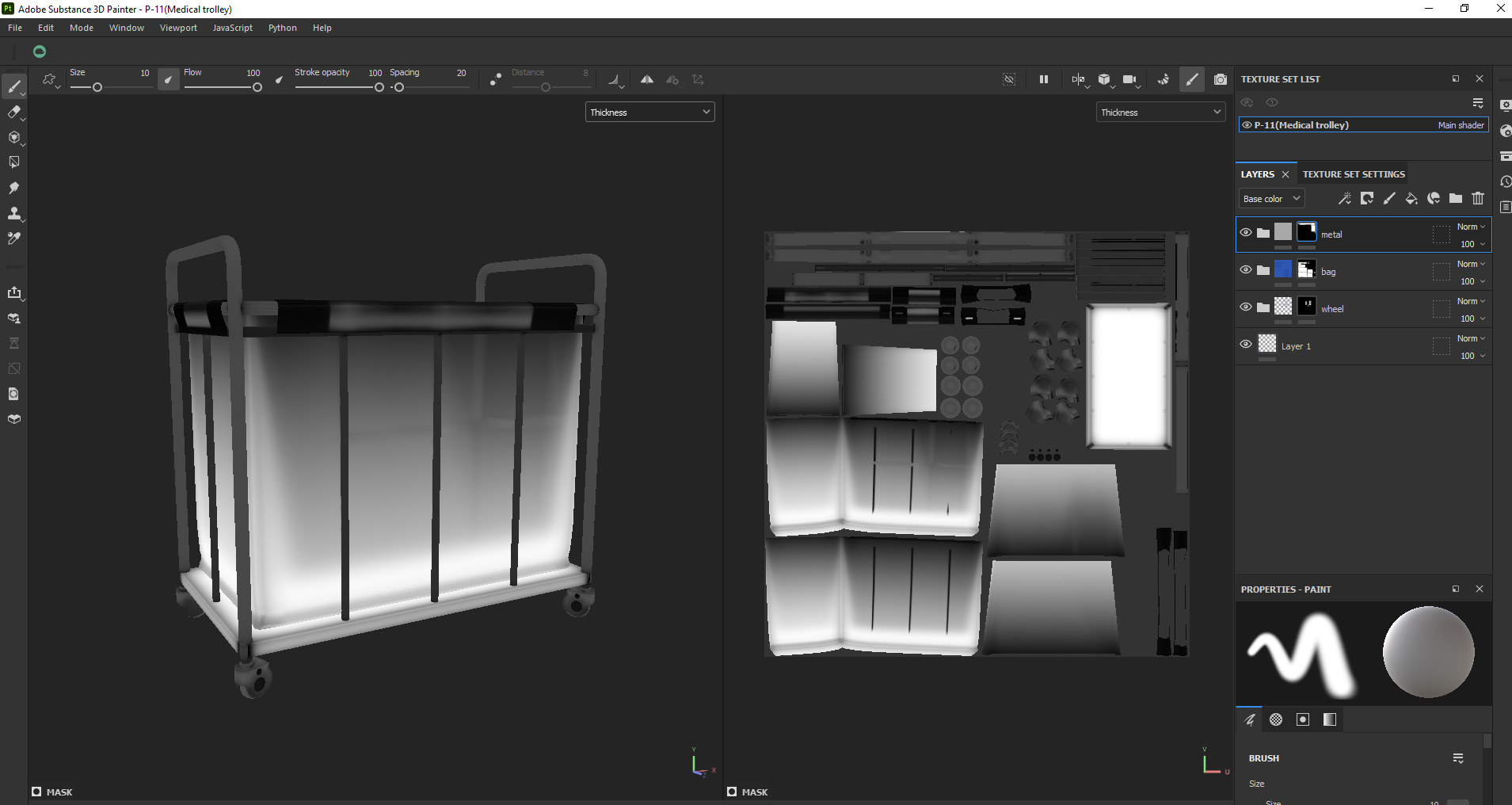Select the Projection tool
1512x805 pixels.
[14, 137]
